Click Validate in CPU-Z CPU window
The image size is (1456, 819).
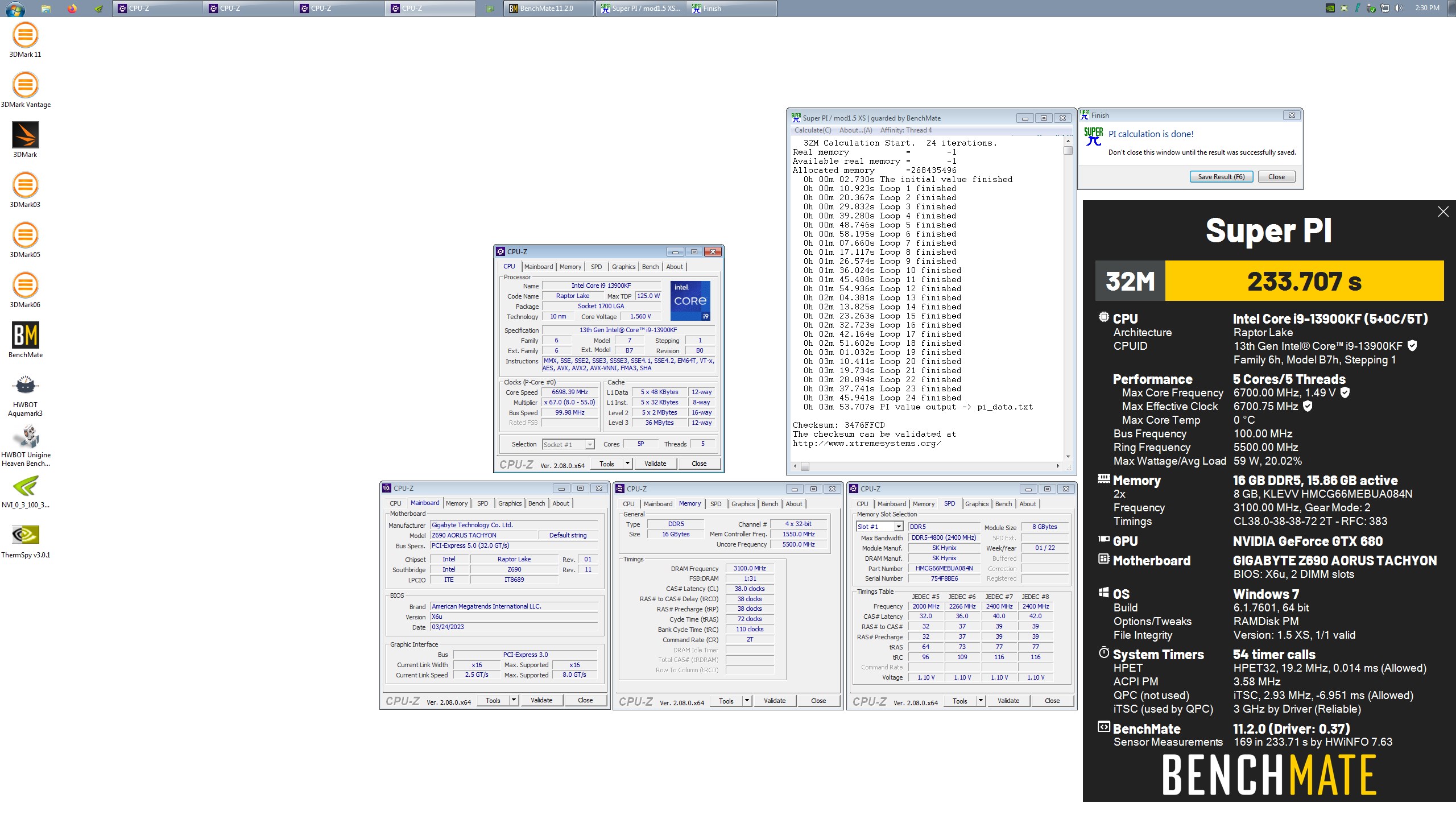(x=655, y=464)
